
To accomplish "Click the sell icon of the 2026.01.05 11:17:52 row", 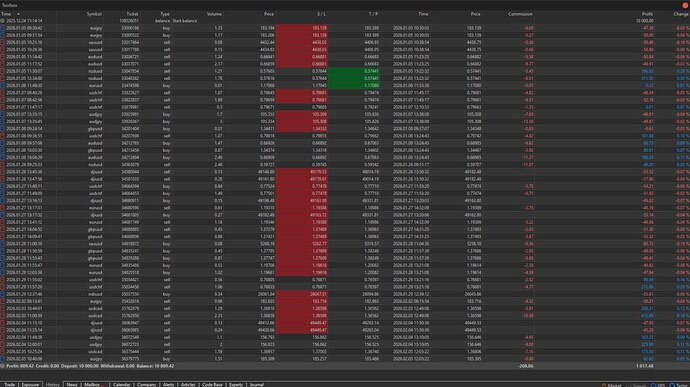I will pyautogui.click(x=2, y=64).
